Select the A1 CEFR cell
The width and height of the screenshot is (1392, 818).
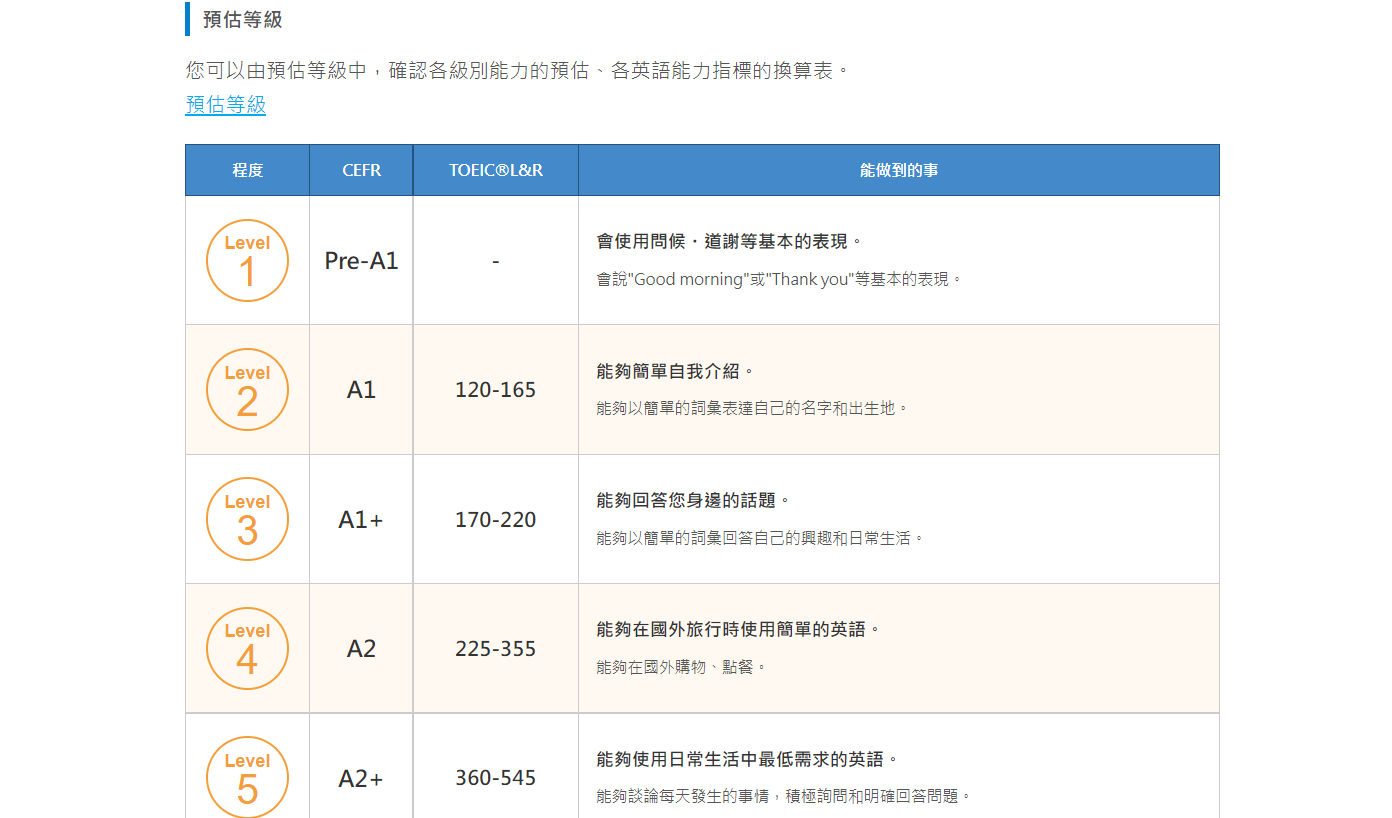(x=361, y=390)
